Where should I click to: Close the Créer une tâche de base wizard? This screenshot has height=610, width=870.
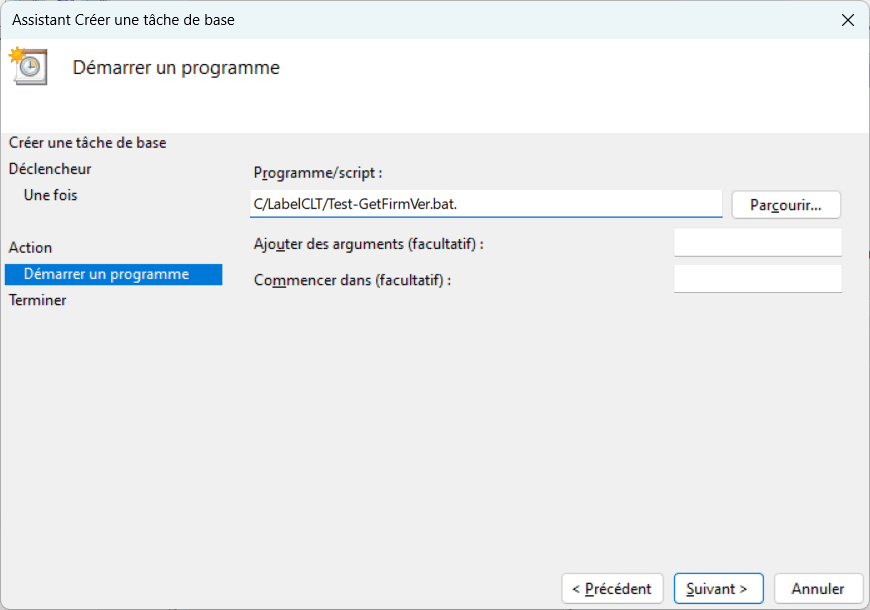(x=847, y=19)
